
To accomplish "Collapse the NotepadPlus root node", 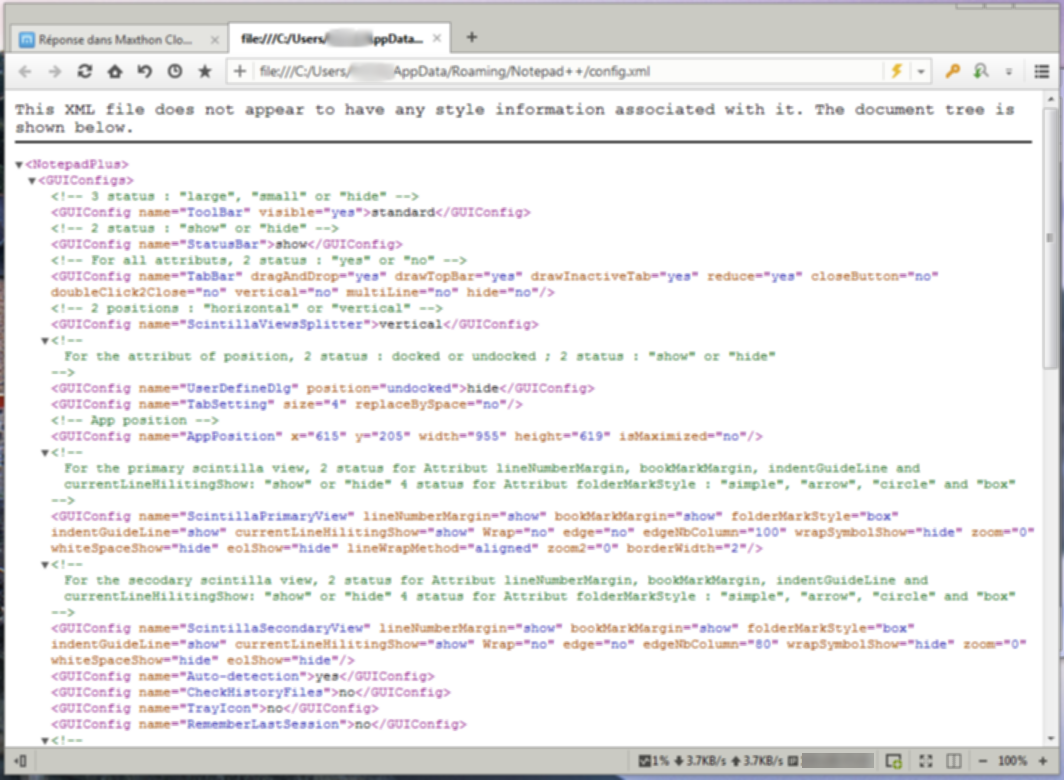I will (20, 164).
